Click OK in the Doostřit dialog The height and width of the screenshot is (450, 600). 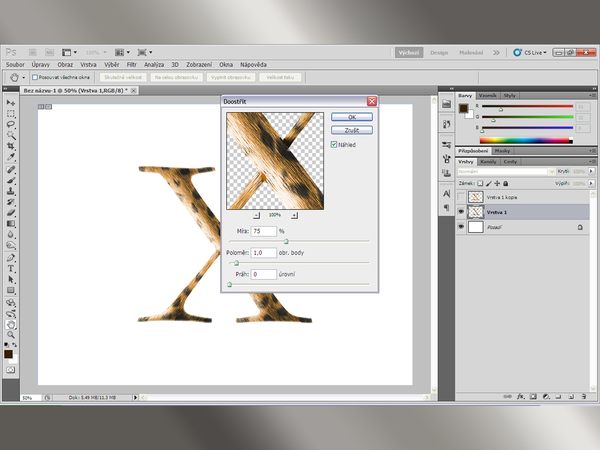click(352, 117)
